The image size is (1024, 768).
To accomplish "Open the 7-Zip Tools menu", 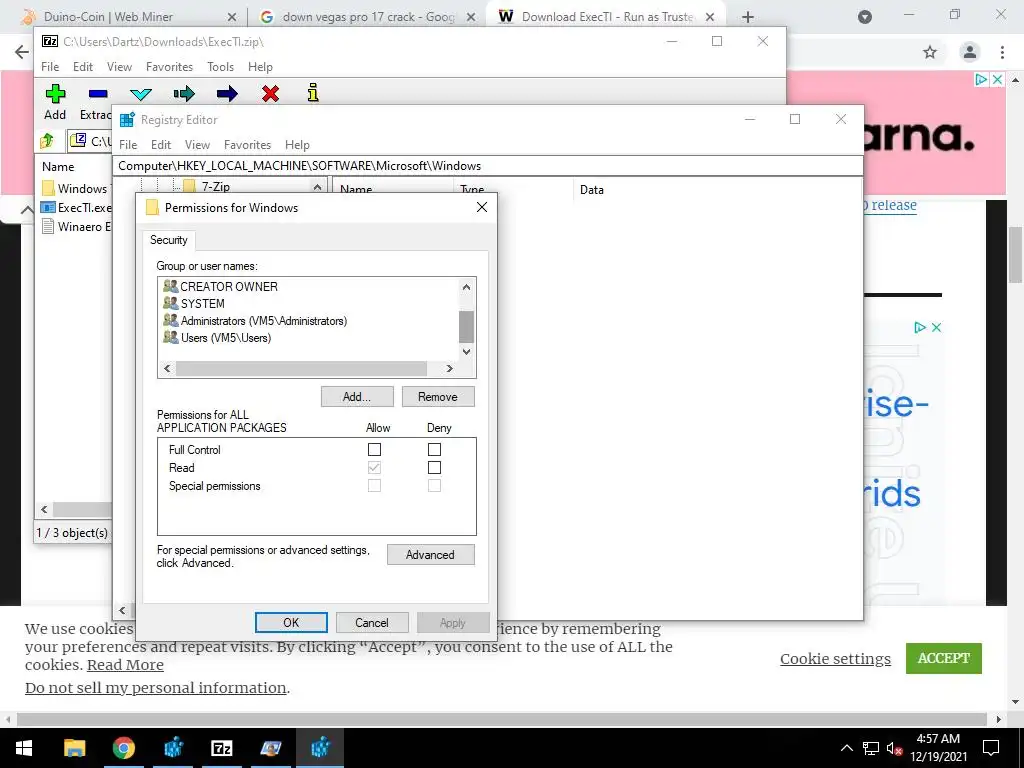I will pos(220,67).
